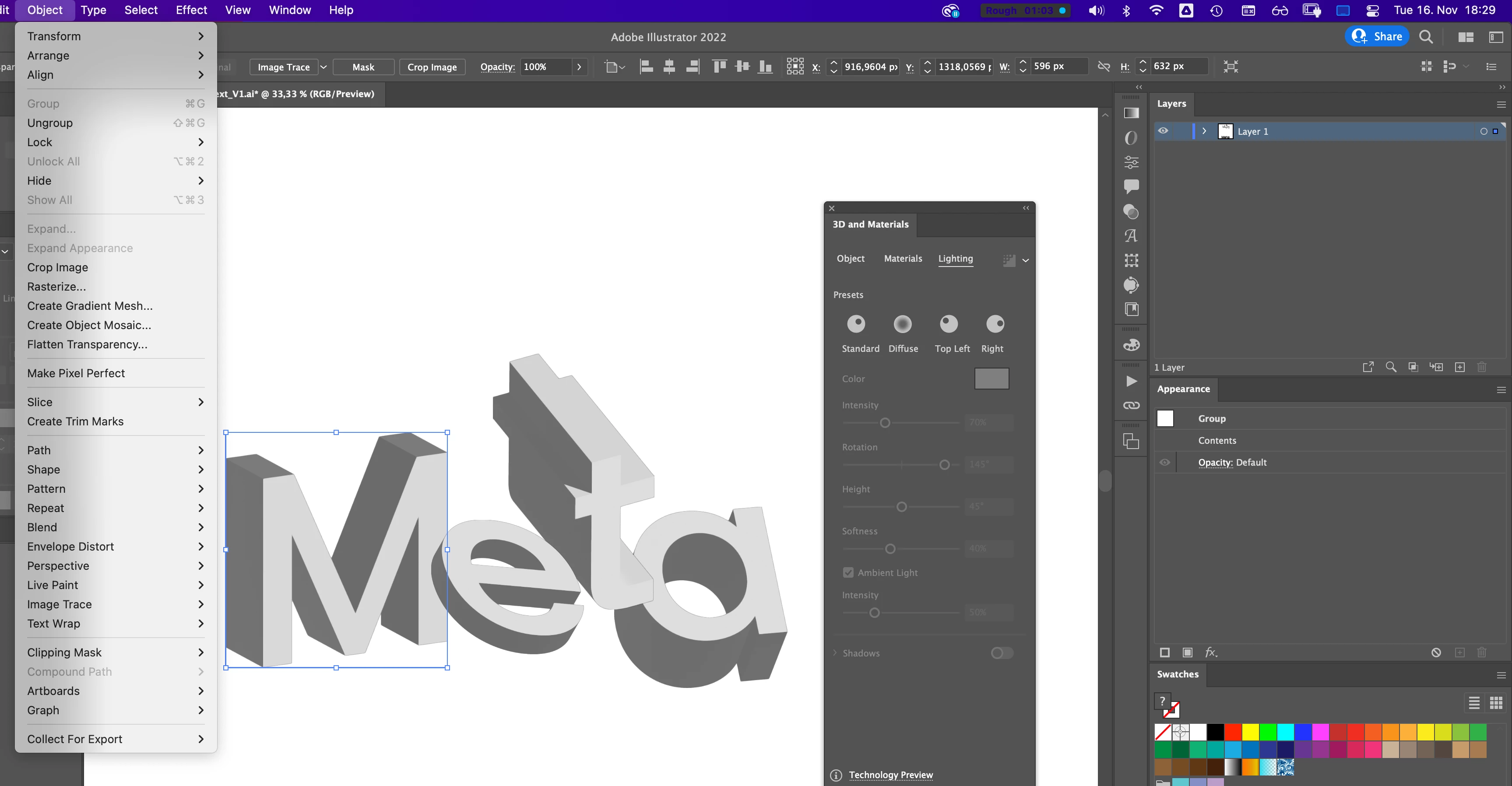
Task: Click the fx add effect icon
Action: [x=1211, y=652]
